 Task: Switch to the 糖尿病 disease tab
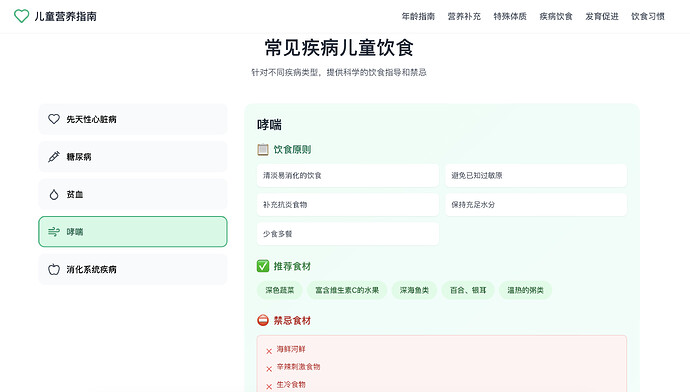[x=133, y=157]
